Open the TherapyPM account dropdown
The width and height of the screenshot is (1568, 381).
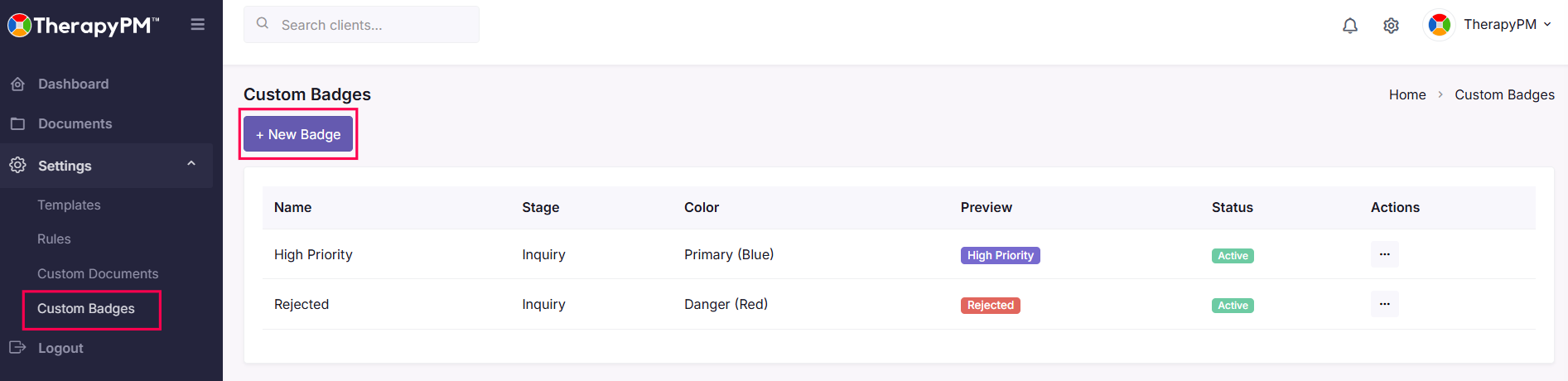pos(1507,25)
